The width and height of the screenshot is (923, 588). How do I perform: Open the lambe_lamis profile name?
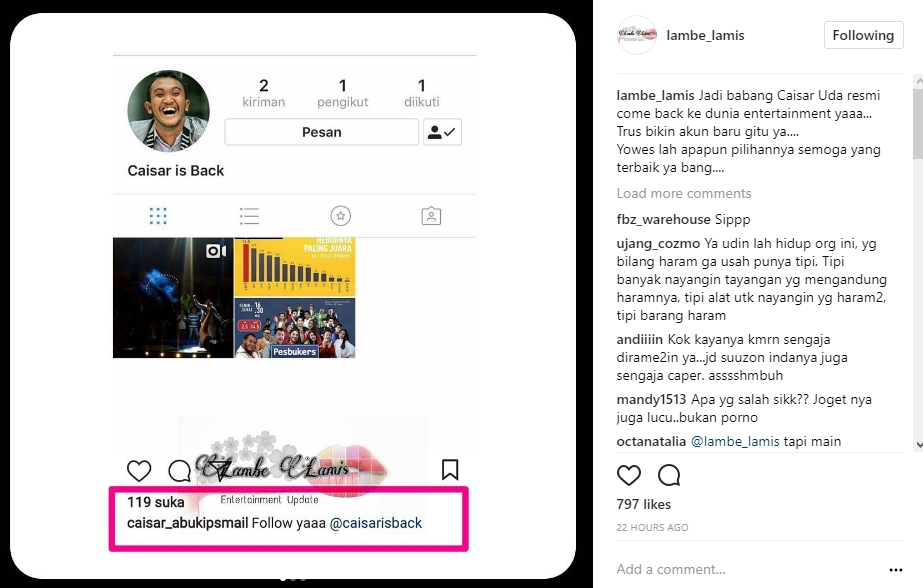pos(705,35)
